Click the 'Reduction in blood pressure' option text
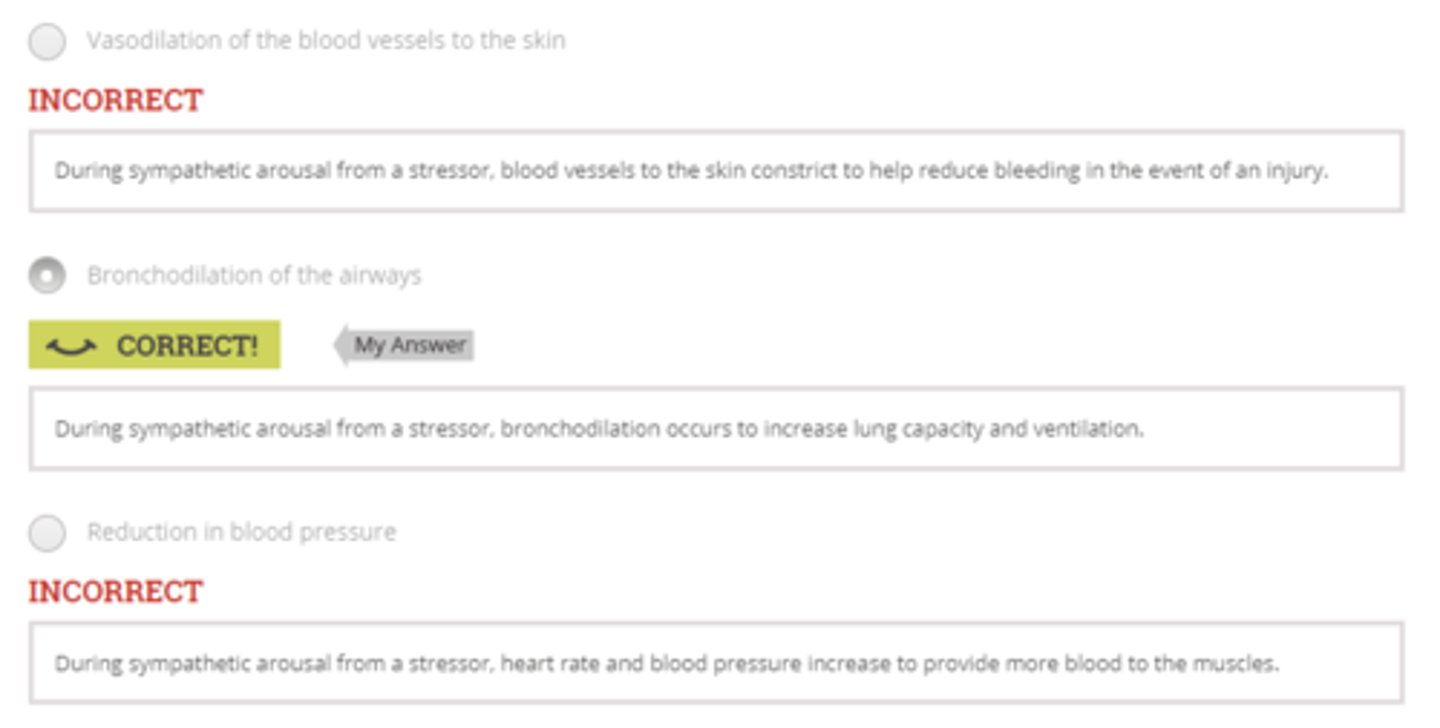 click(241, 532)
